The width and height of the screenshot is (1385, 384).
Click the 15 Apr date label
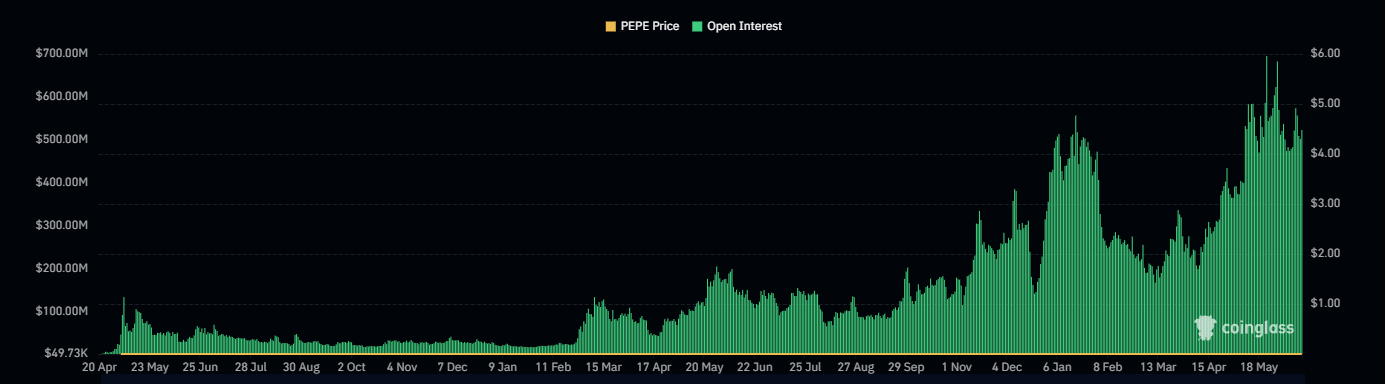pos(1208,368)
